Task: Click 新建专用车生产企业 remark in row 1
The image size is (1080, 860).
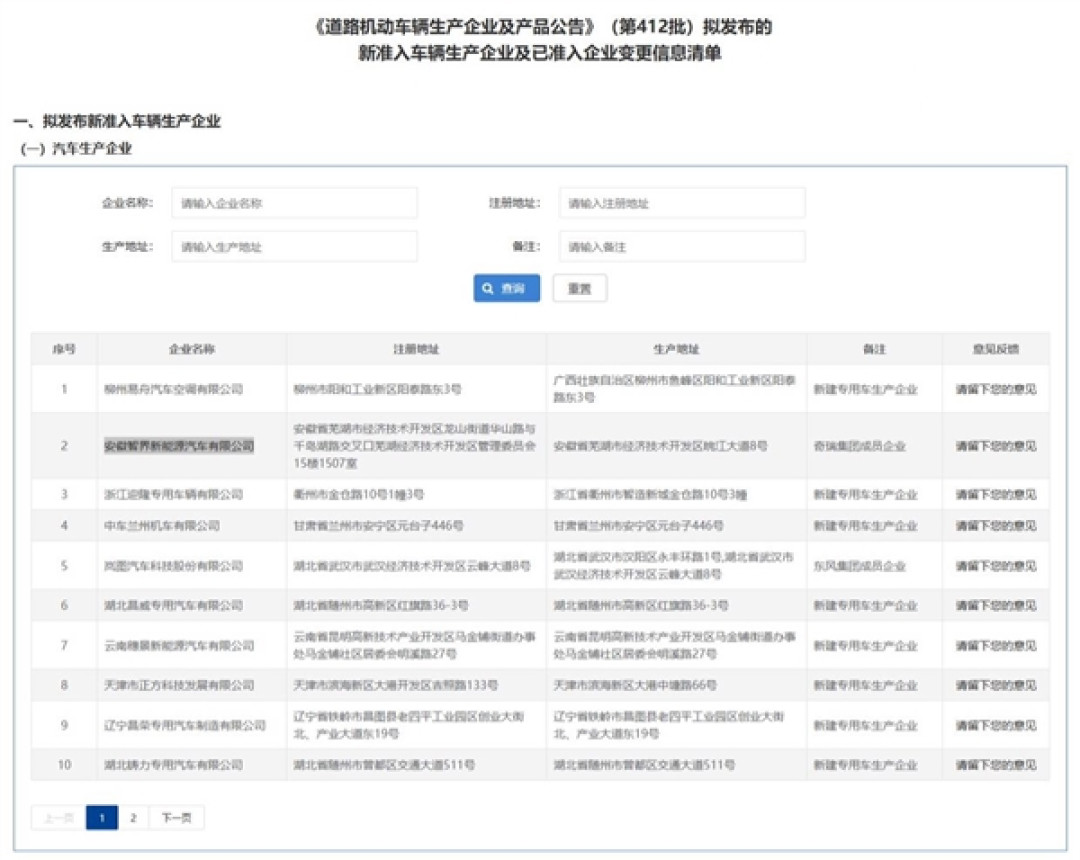Action: coord(865,389)
